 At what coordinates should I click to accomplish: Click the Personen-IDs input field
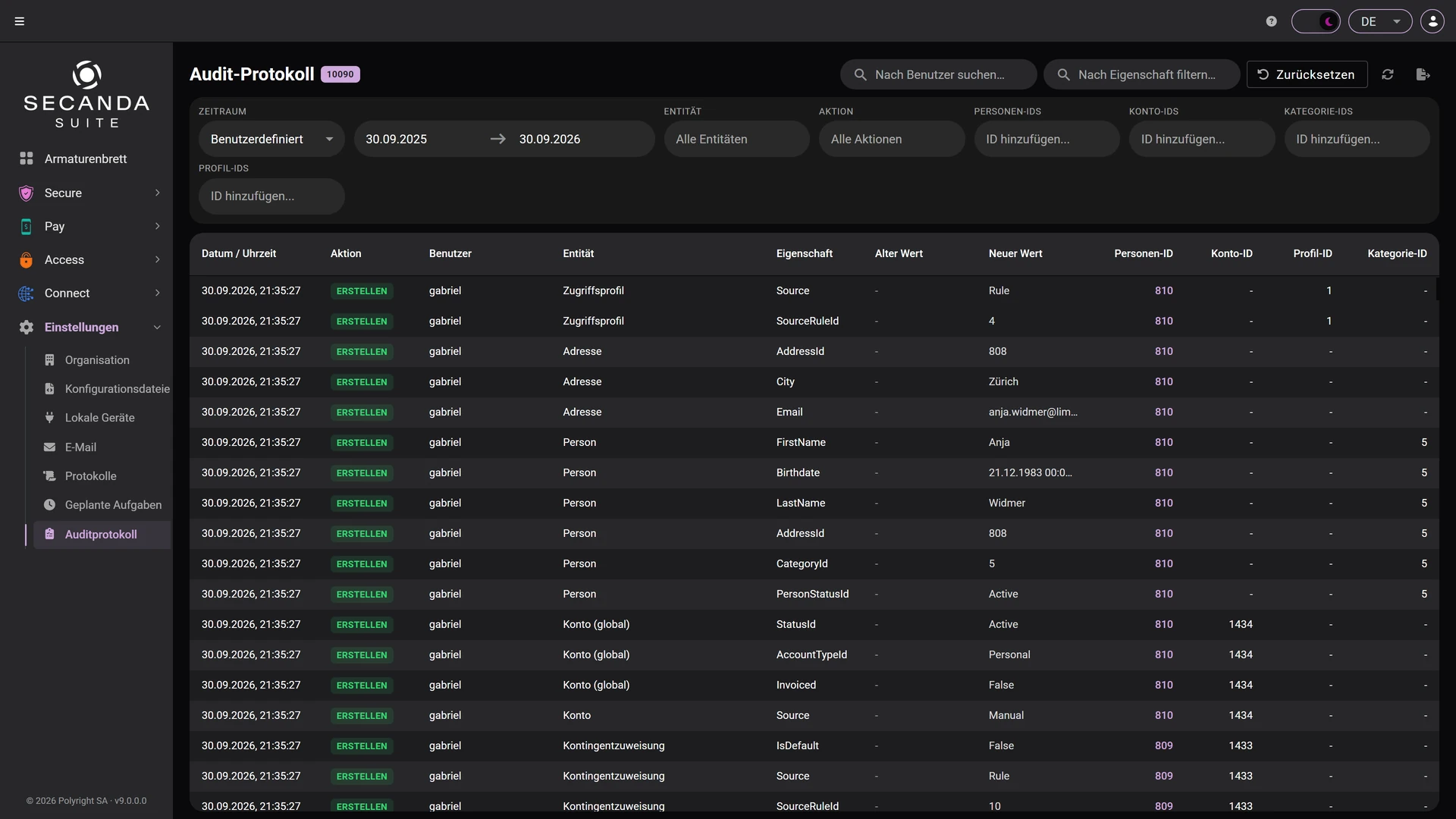[1046, 139]
